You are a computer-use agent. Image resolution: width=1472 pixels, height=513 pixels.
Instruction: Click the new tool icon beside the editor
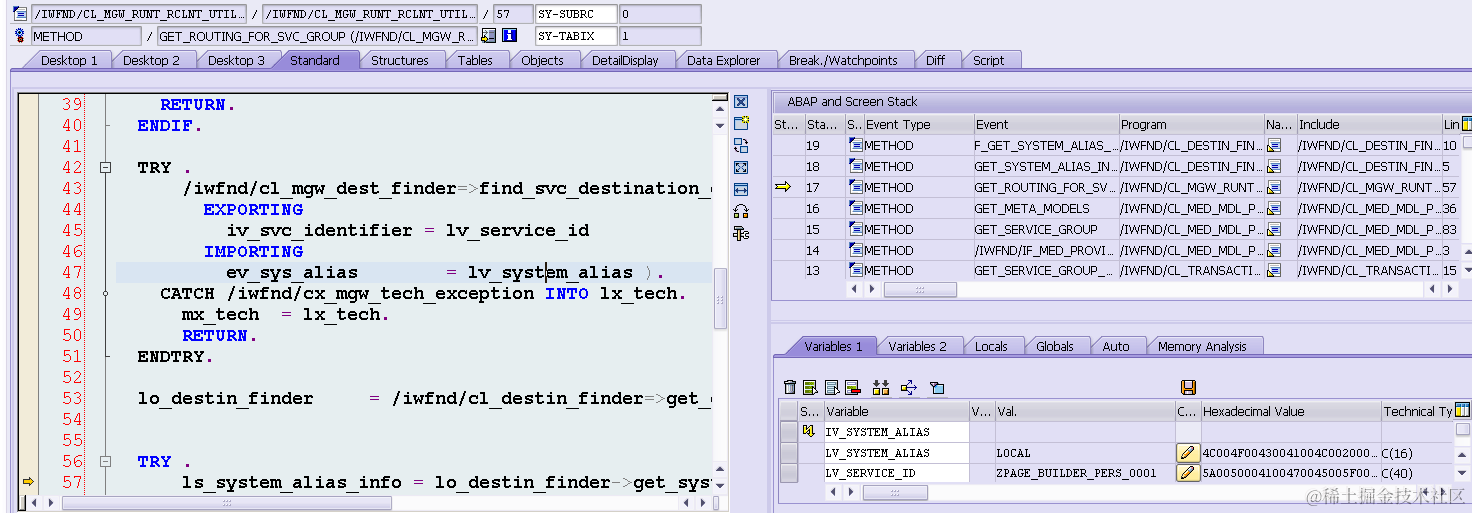pyautogui.click(x=741, y=123)
